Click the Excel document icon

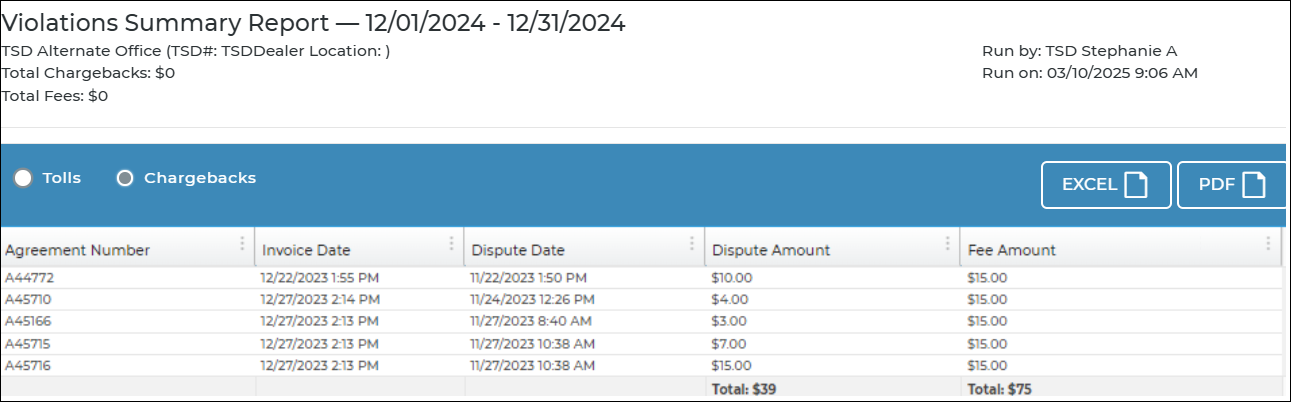coord(1135,185)
